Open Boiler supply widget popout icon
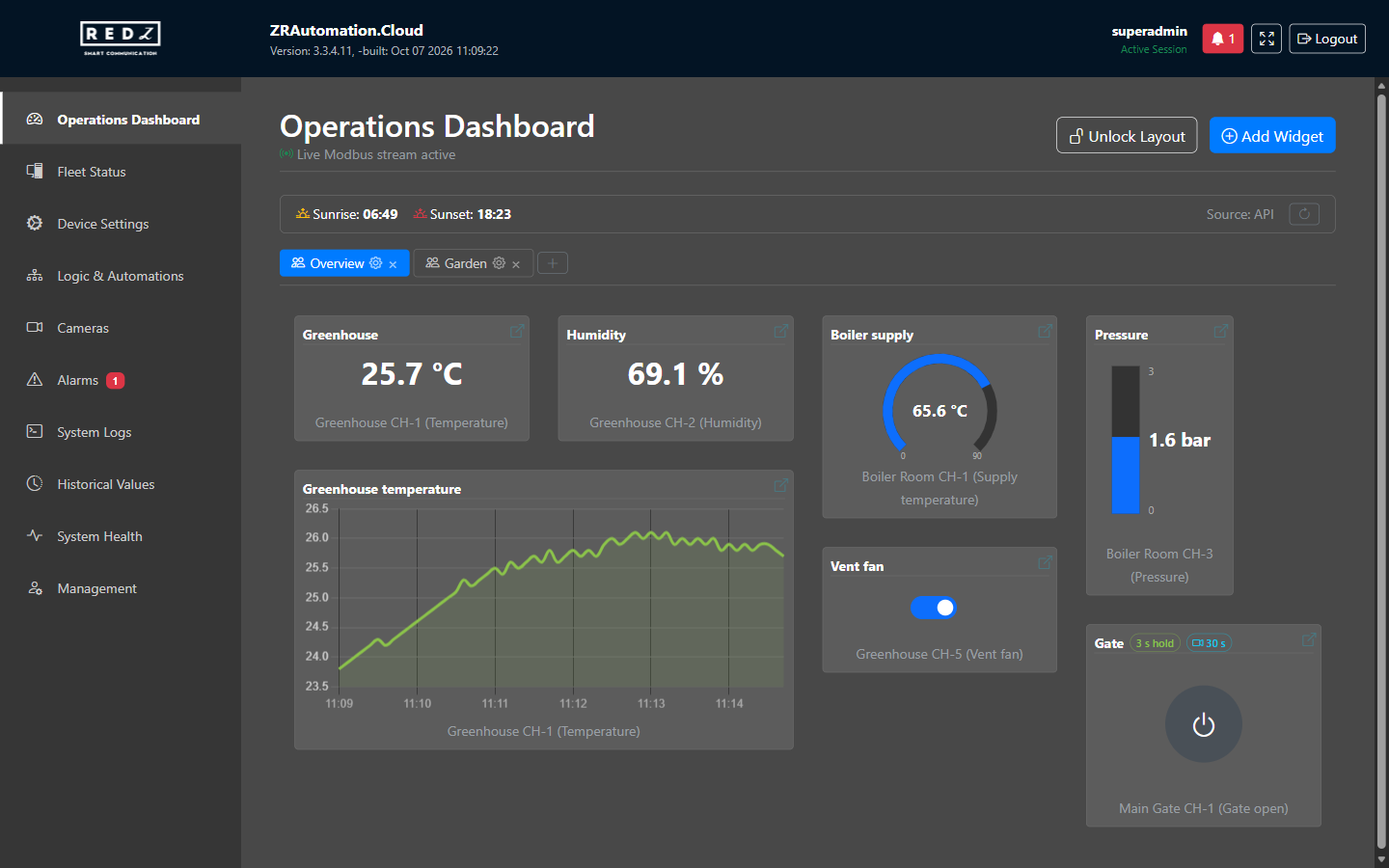 [1045, 331]
